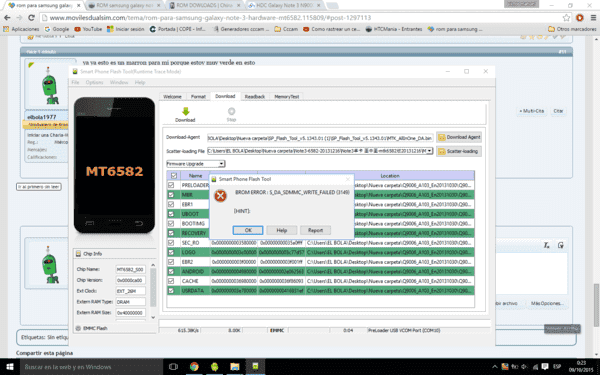Open the Window menu in Flash Tool
600x375 pixels.
pos(119,82)
